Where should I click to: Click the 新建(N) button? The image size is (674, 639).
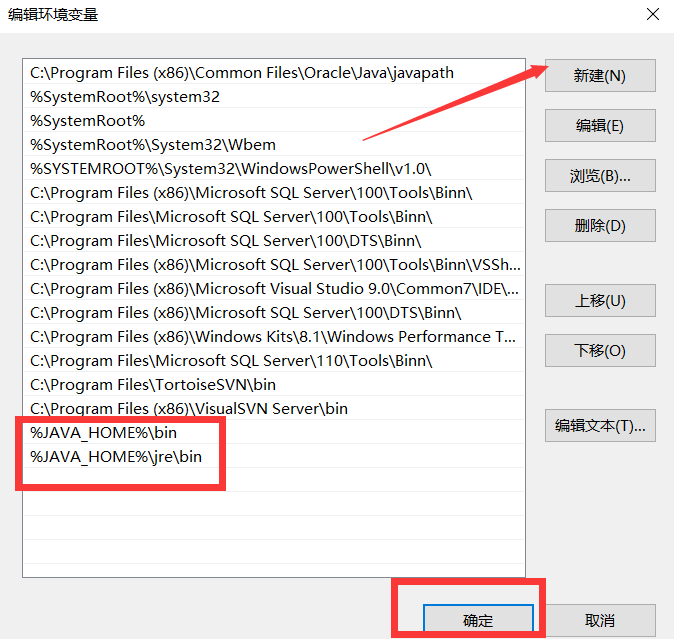[600, 76]
